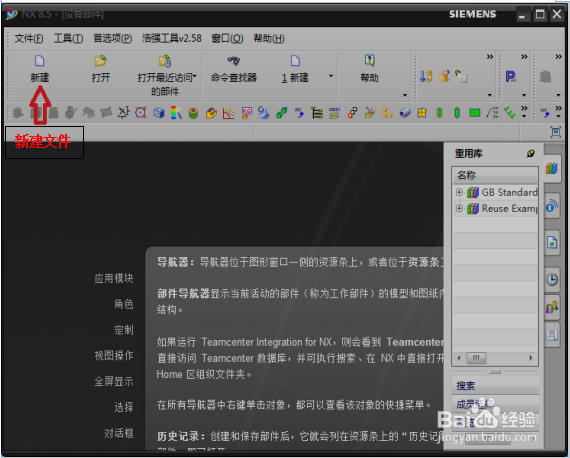Screen dimensions: 570x458
Task: Click the 打开 folder icon
Action: coord(100,61)
